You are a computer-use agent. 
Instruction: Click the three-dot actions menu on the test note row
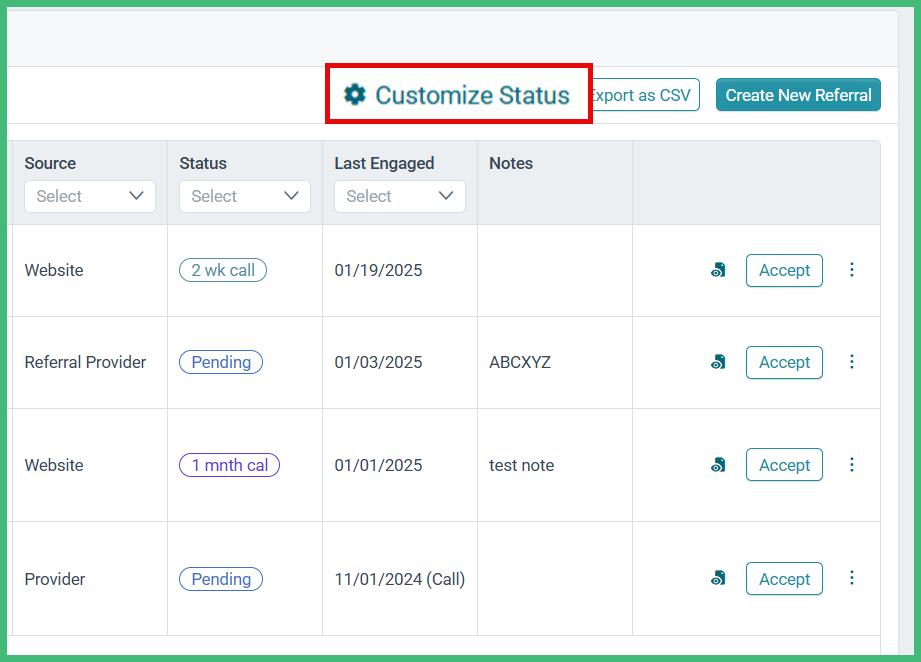tap(851, 464)
